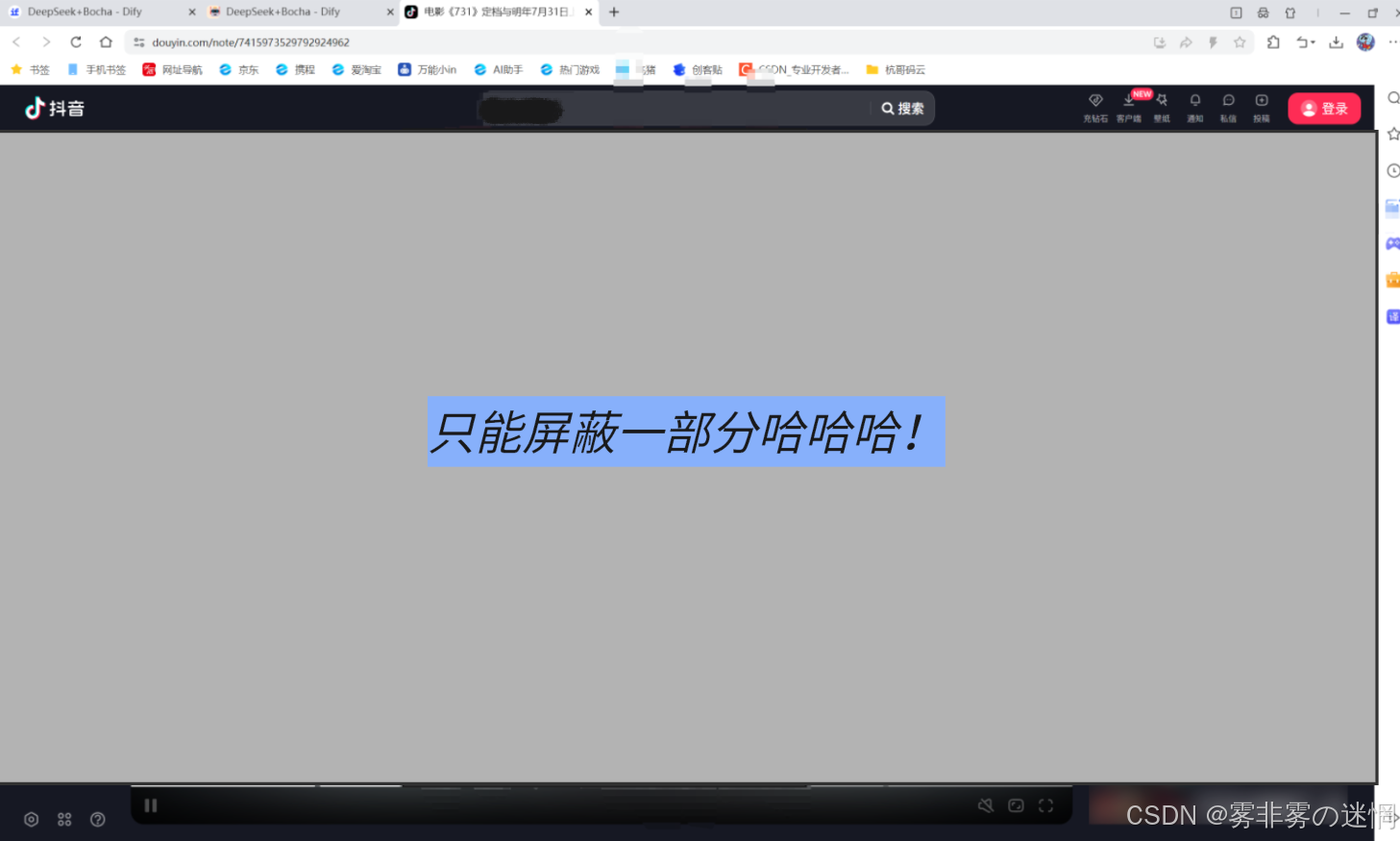Open browser extensions puzzle icon

click(x=1273, y=42)
